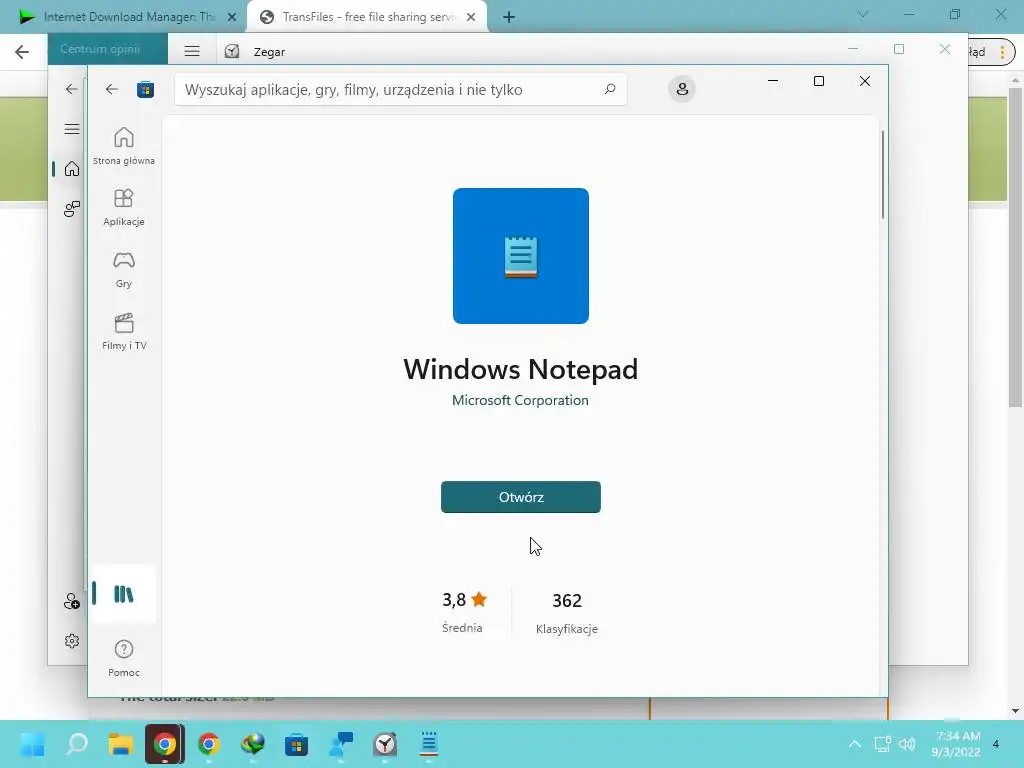
Task: Click the browser back arrow
Action: (22, 52)
